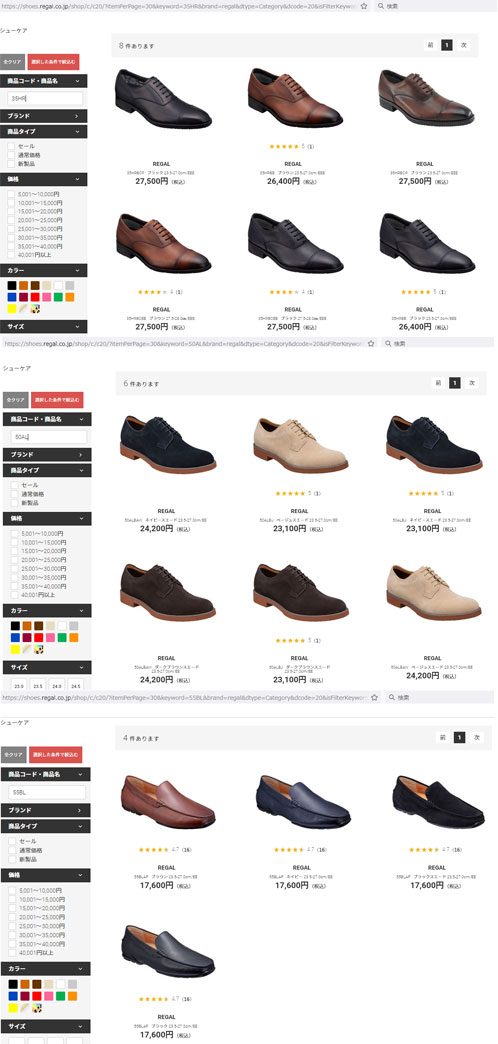Image resolution: width=498 pixels, height=1044 pixels.
Task: Collapse 価格 section on the 50AL page
Action: click(47, 519)
